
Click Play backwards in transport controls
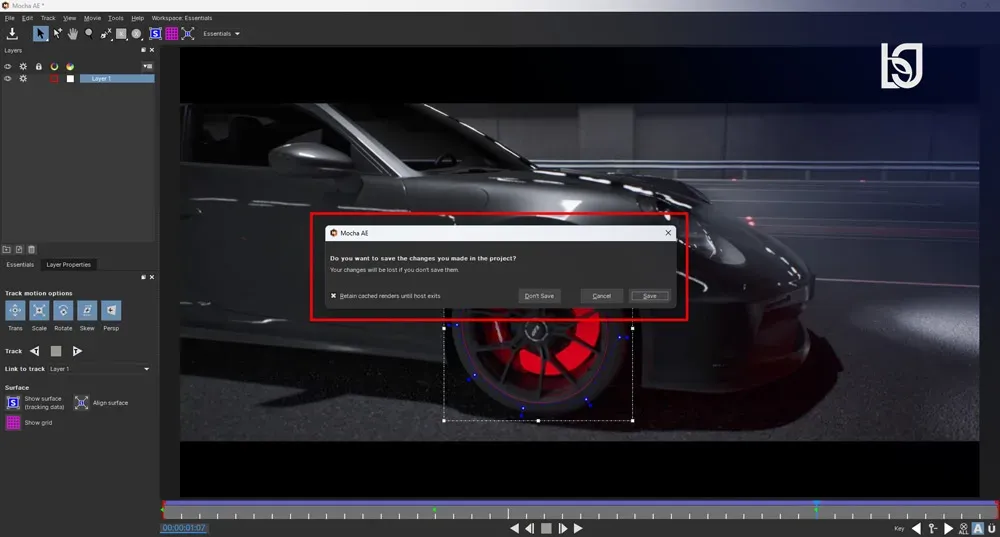tap(514, 528)
